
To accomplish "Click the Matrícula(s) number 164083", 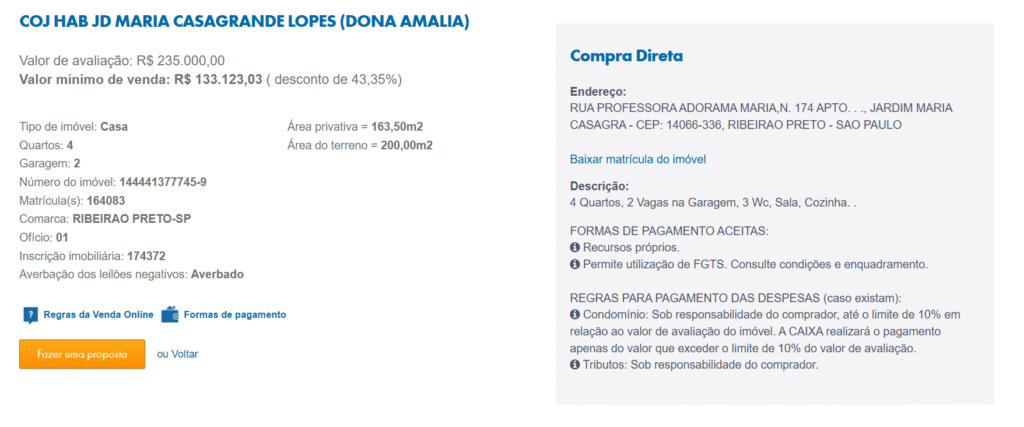I will point(106,200).
